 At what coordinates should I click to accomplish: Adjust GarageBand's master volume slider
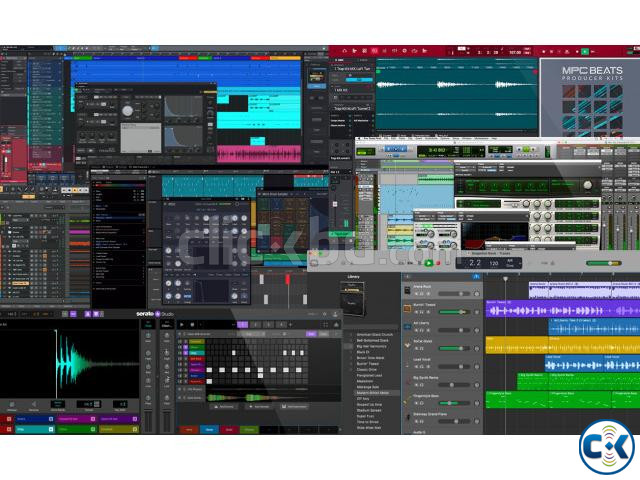tap(604, 263)
